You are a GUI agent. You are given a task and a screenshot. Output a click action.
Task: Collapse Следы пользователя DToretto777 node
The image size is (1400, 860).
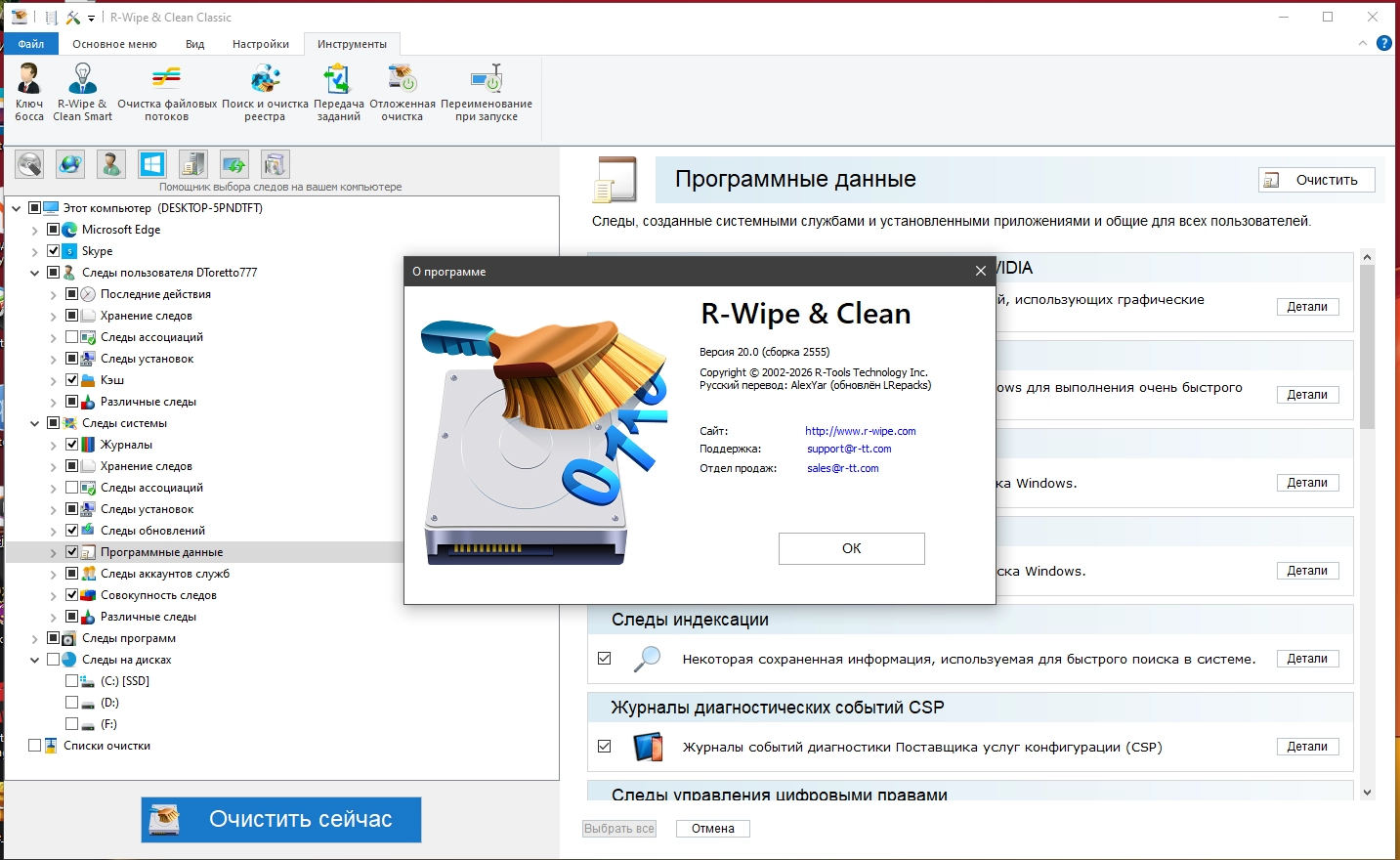[35, 273]
